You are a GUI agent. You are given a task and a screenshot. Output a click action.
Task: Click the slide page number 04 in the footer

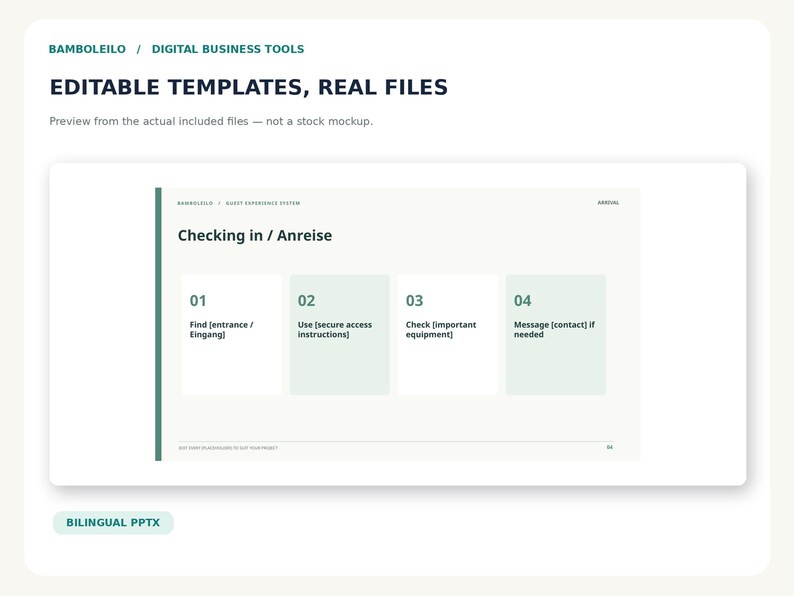(x=610, y=447)
